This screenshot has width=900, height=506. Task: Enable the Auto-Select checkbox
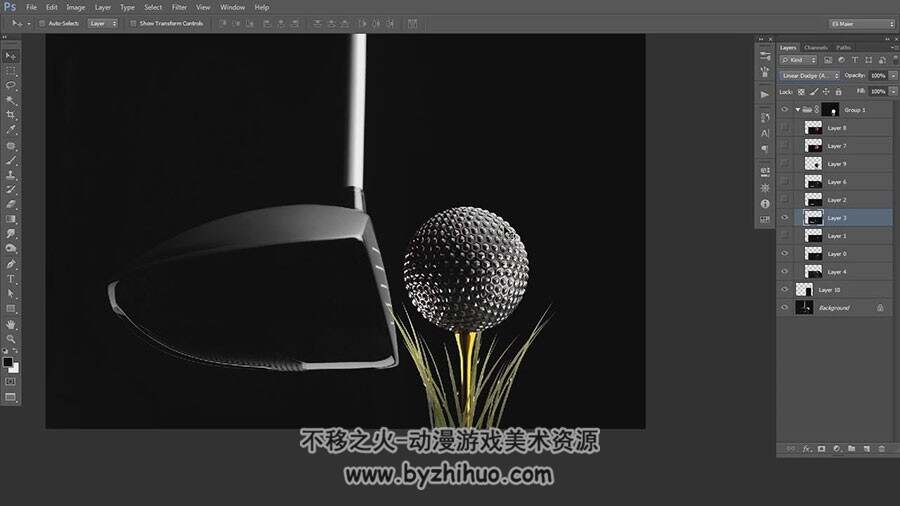coord(42,24)
